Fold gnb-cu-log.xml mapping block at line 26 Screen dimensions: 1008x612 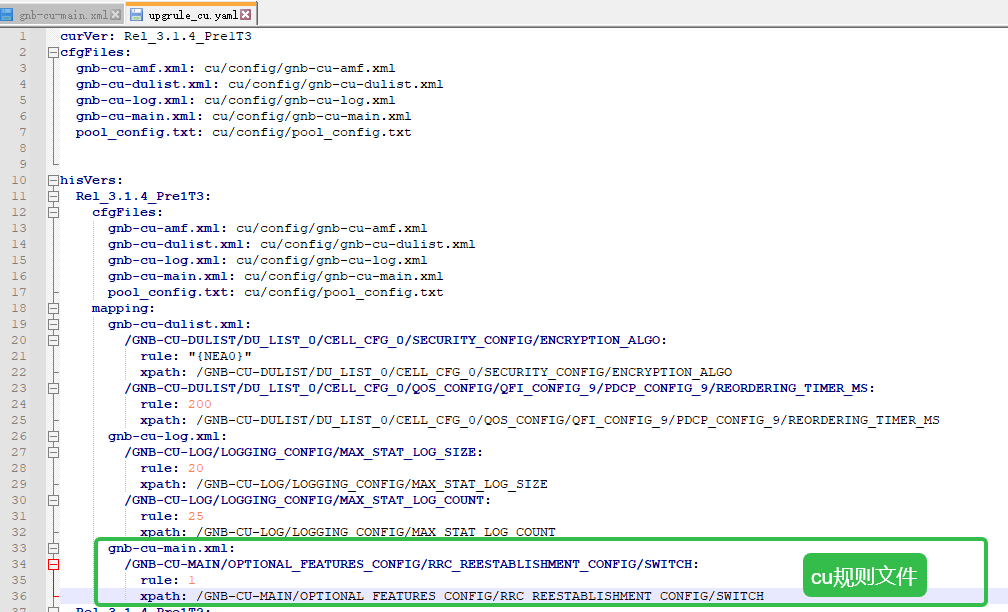point(52,436)
